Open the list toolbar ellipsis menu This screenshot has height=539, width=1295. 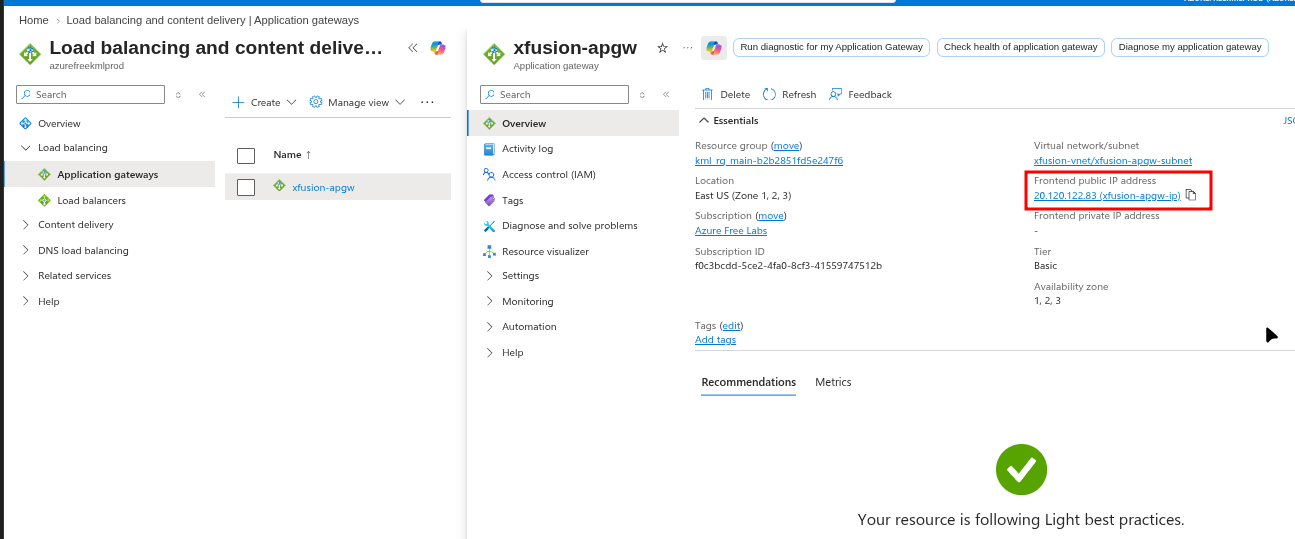427,102
